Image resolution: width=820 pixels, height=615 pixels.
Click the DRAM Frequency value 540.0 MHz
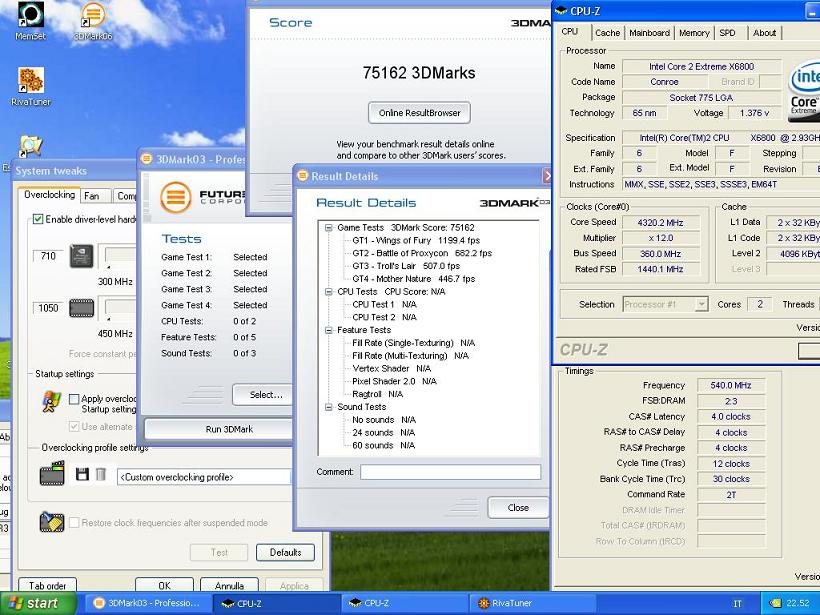pyautogui.click(x=731, y=385)
